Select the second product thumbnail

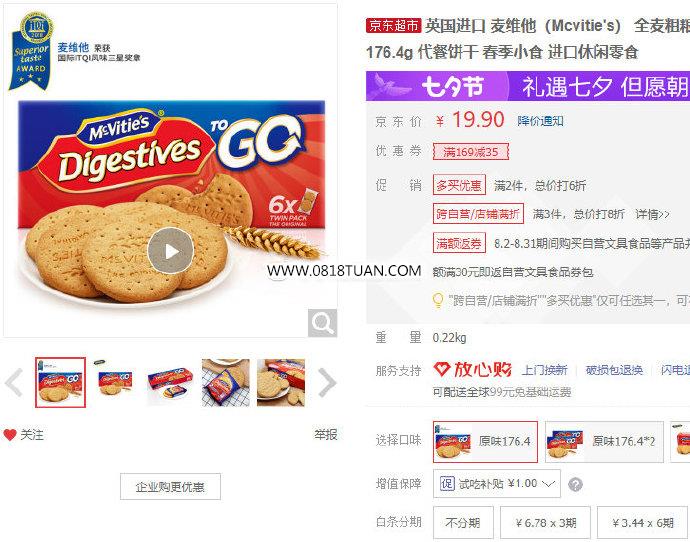(x=116, y=382)
